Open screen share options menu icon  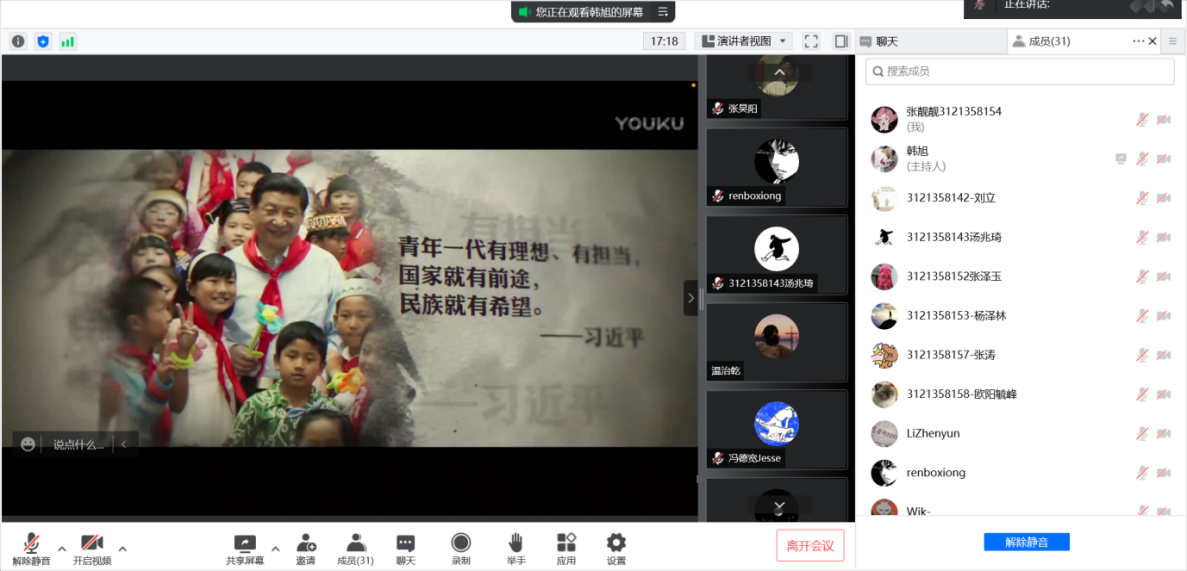point(662,11)
